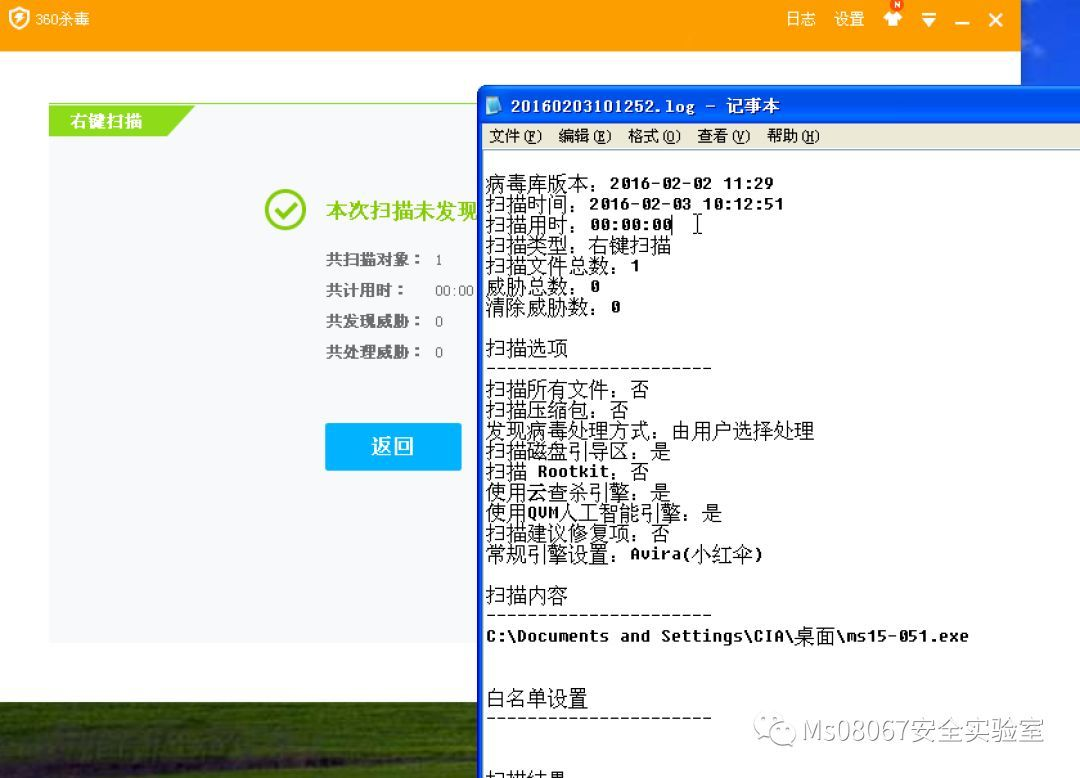
Task: Click the heading 白名单设置 in Notepad
Action: pos(537,698)
